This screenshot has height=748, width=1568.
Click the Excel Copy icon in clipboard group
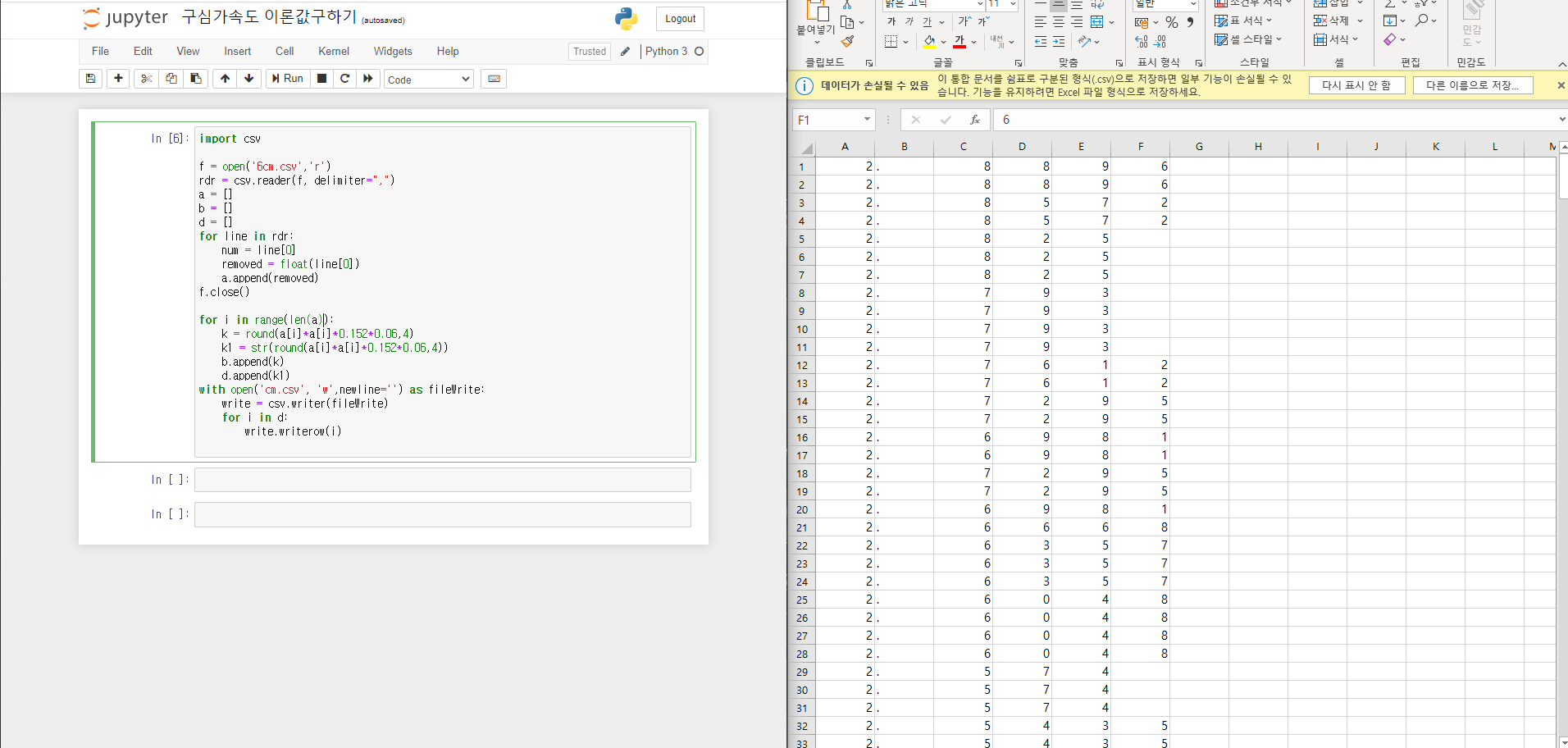coord(846,22)
